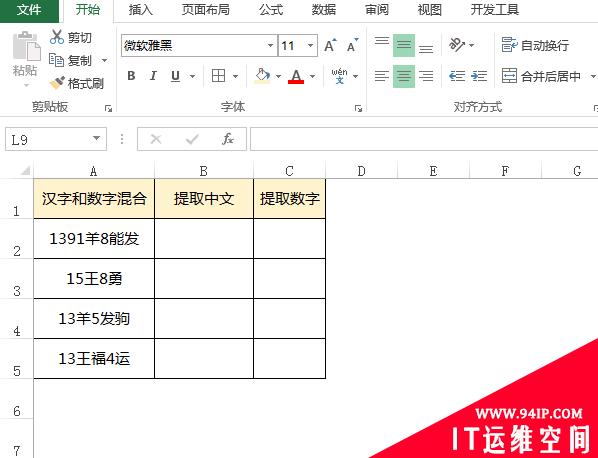
Task: Switch to the Insert (插入) tab
Action: coord(141,10)
